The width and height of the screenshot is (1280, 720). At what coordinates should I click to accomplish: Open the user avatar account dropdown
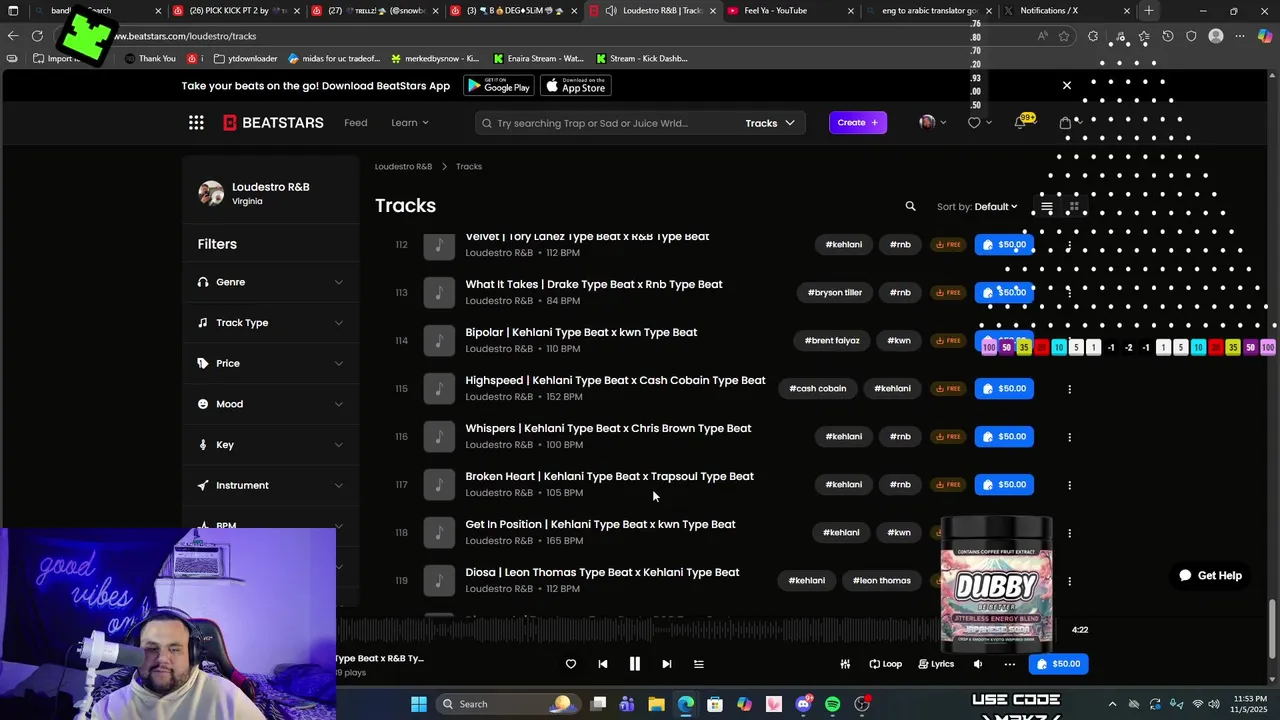(x=932, y=123)
